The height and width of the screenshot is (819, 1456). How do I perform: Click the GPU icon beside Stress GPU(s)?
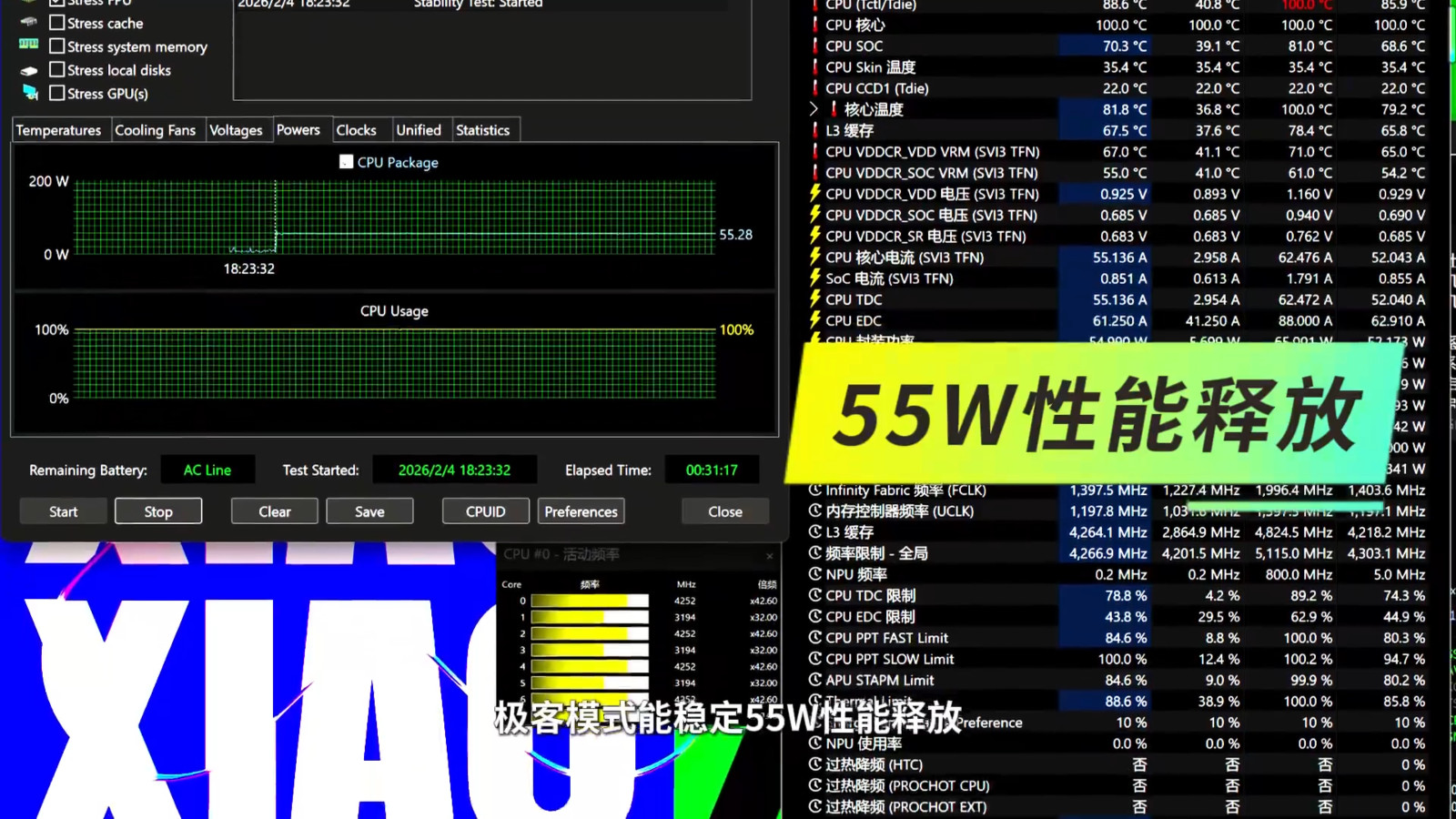pos(30,93)
